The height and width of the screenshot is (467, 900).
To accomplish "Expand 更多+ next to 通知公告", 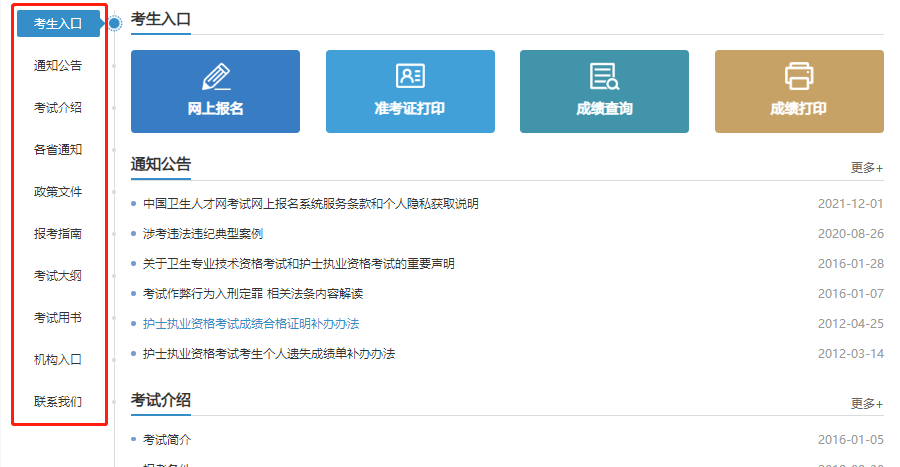I will [866, 168].
